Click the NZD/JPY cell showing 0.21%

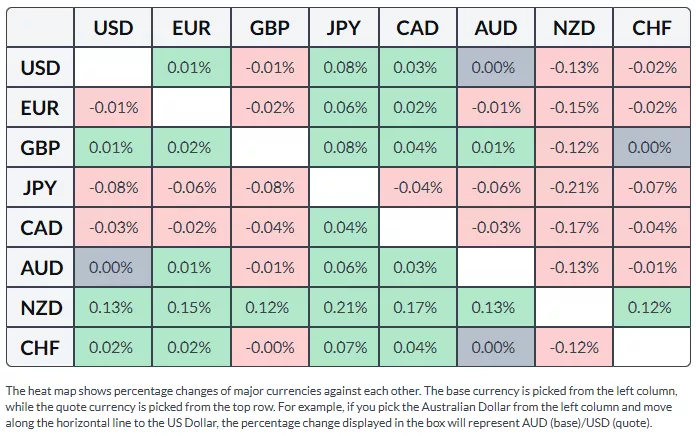click(343, 308)
